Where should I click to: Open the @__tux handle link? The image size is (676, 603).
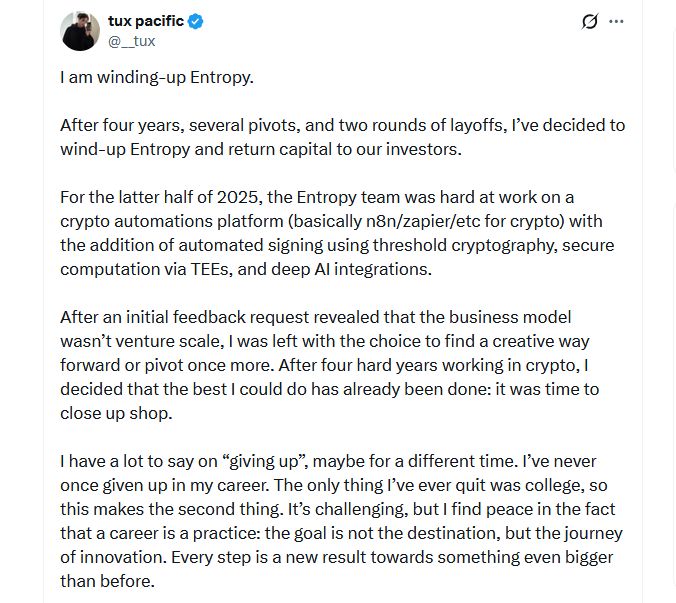click(131, 41)
